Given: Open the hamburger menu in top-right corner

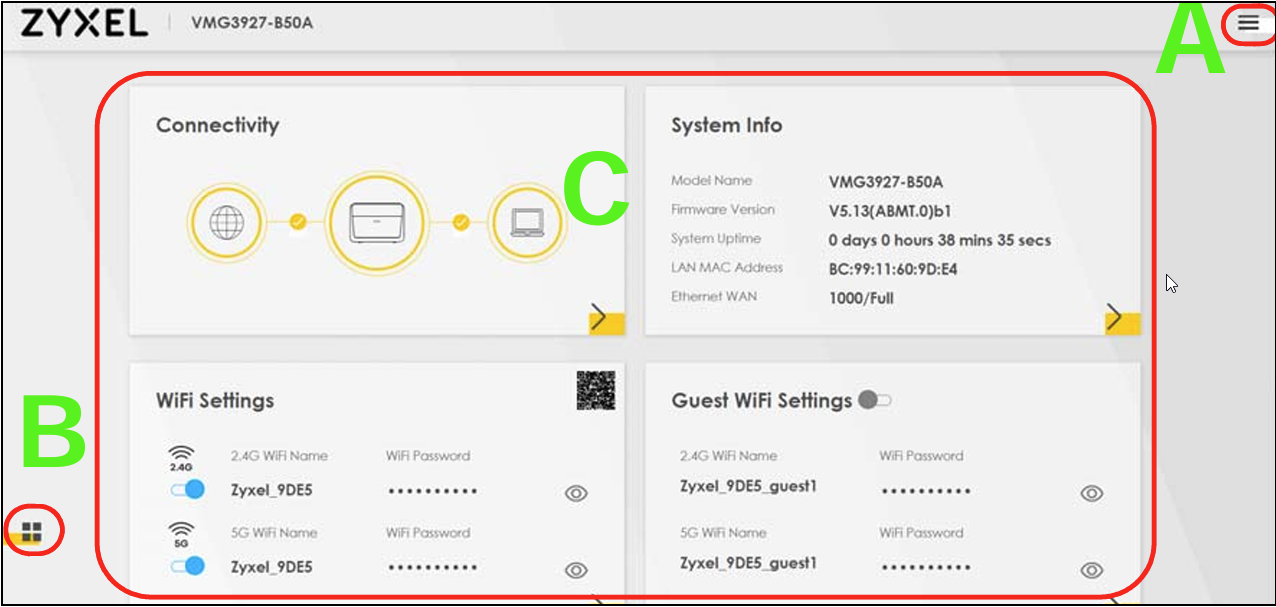Looking at the screenshot, I should click(1248, 24).
